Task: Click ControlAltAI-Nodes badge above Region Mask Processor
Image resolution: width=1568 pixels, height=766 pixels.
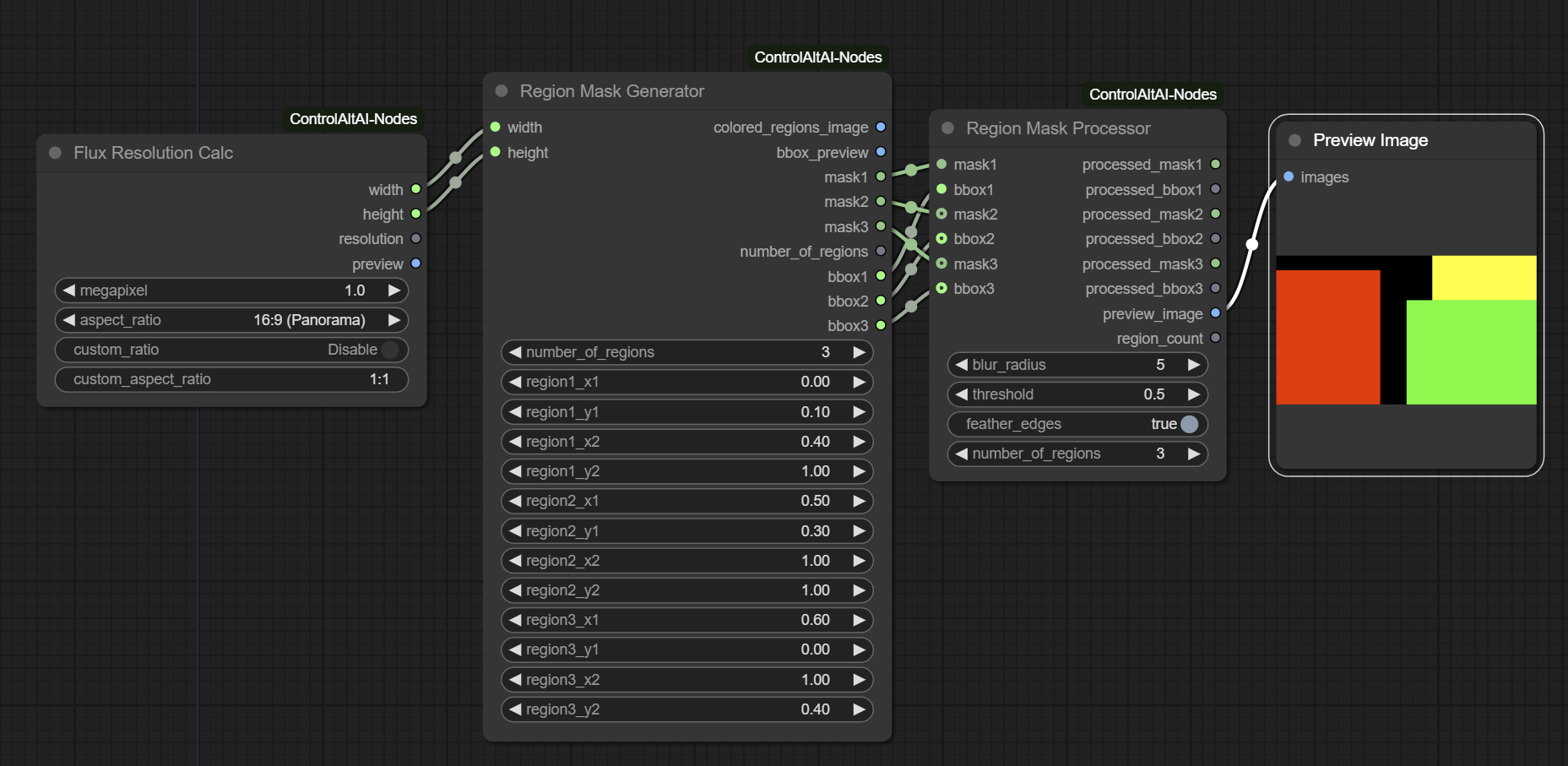Action: [x=1153, y=95]
